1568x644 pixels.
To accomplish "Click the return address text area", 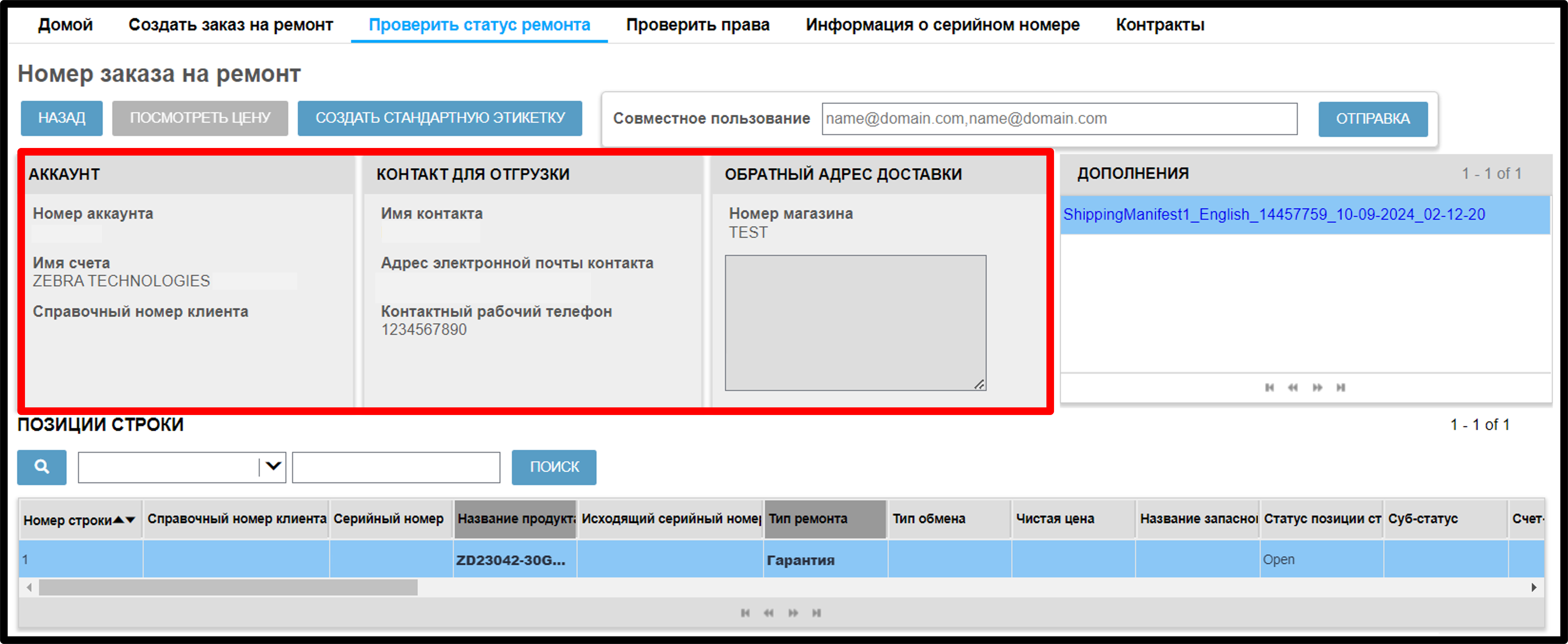I will [855, 323].
